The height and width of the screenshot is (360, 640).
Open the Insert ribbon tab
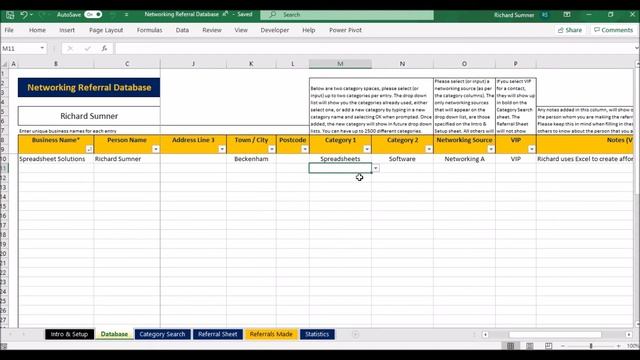(67, 30)
